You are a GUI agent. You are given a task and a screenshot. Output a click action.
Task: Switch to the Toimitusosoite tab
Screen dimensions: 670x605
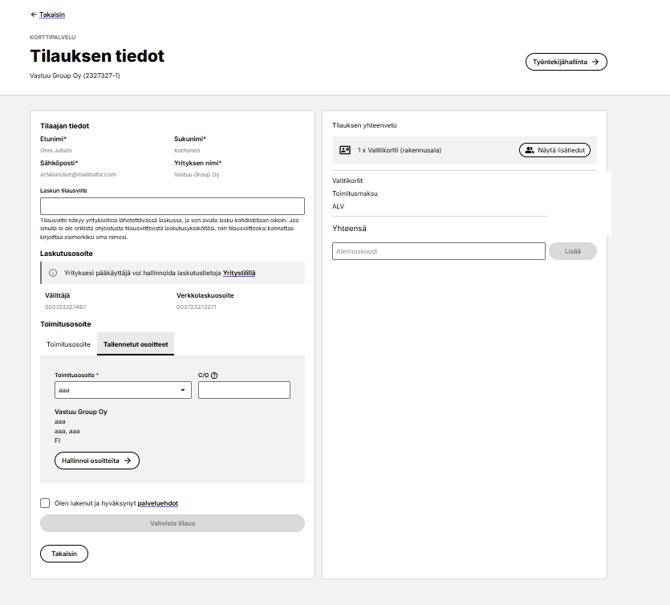(x=68, y=344)
